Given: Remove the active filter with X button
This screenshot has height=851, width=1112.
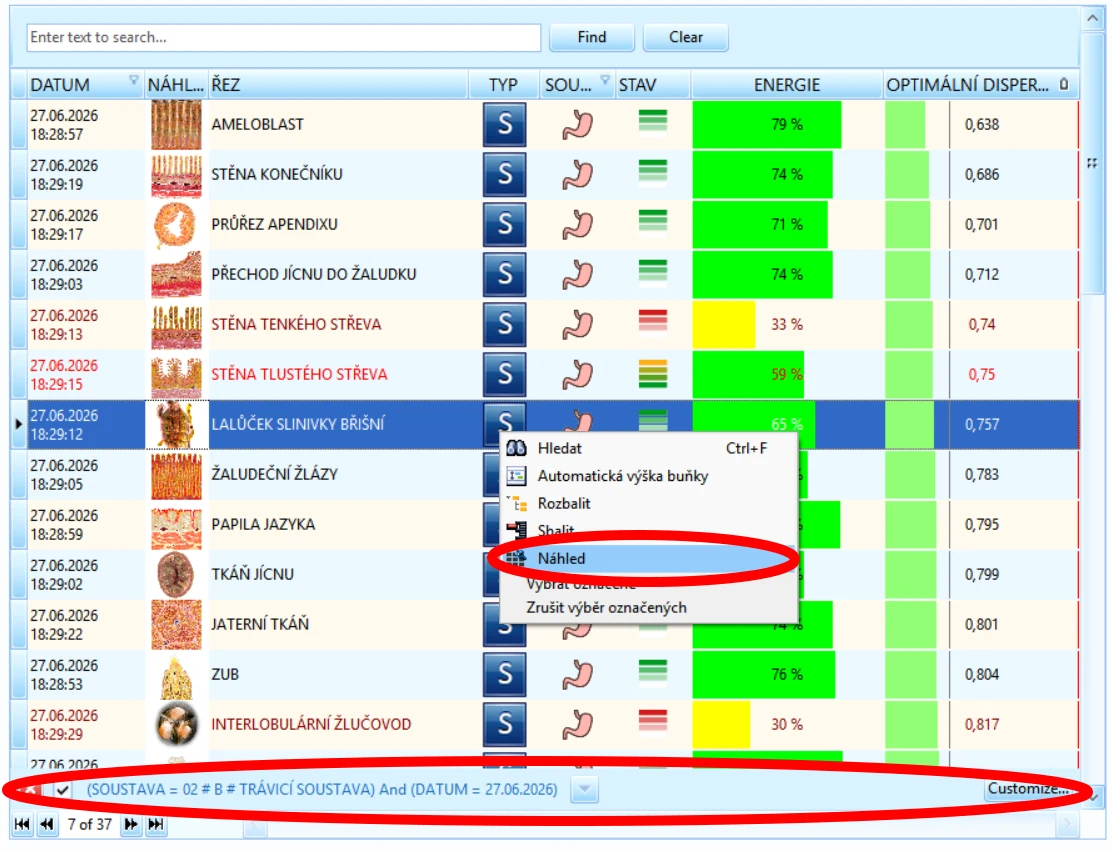Looking at the screenshot, I should point(28,789).
